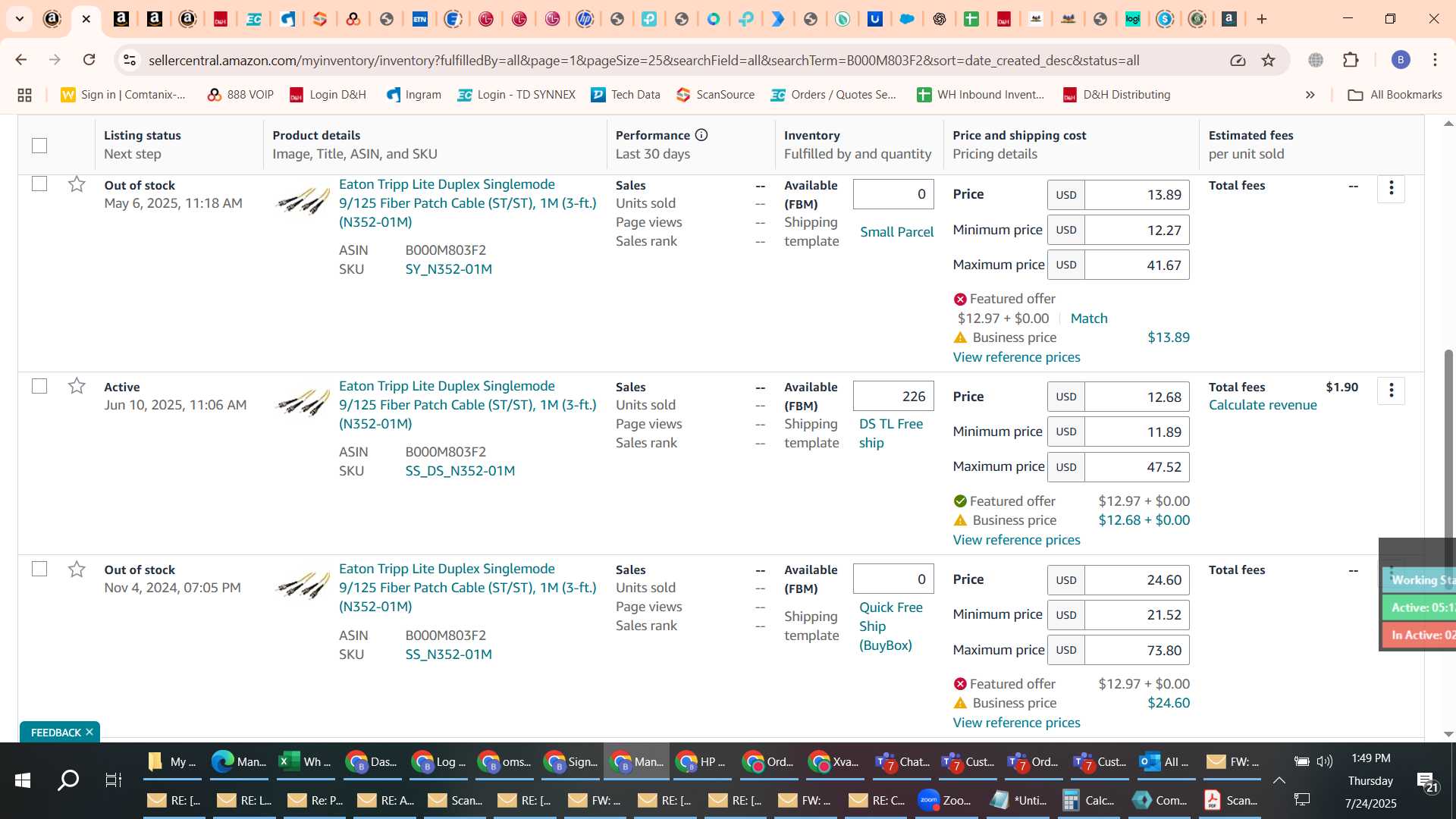This screenshot has width=1456, height=819.
Task: Edit available quantity field showing 226
Action: pos(893,396)
